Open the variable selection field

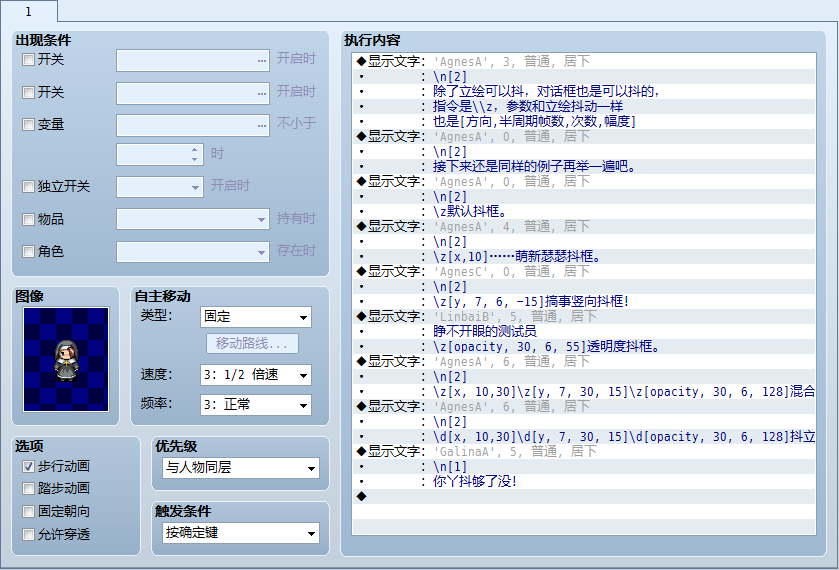(x=193, y=125)
